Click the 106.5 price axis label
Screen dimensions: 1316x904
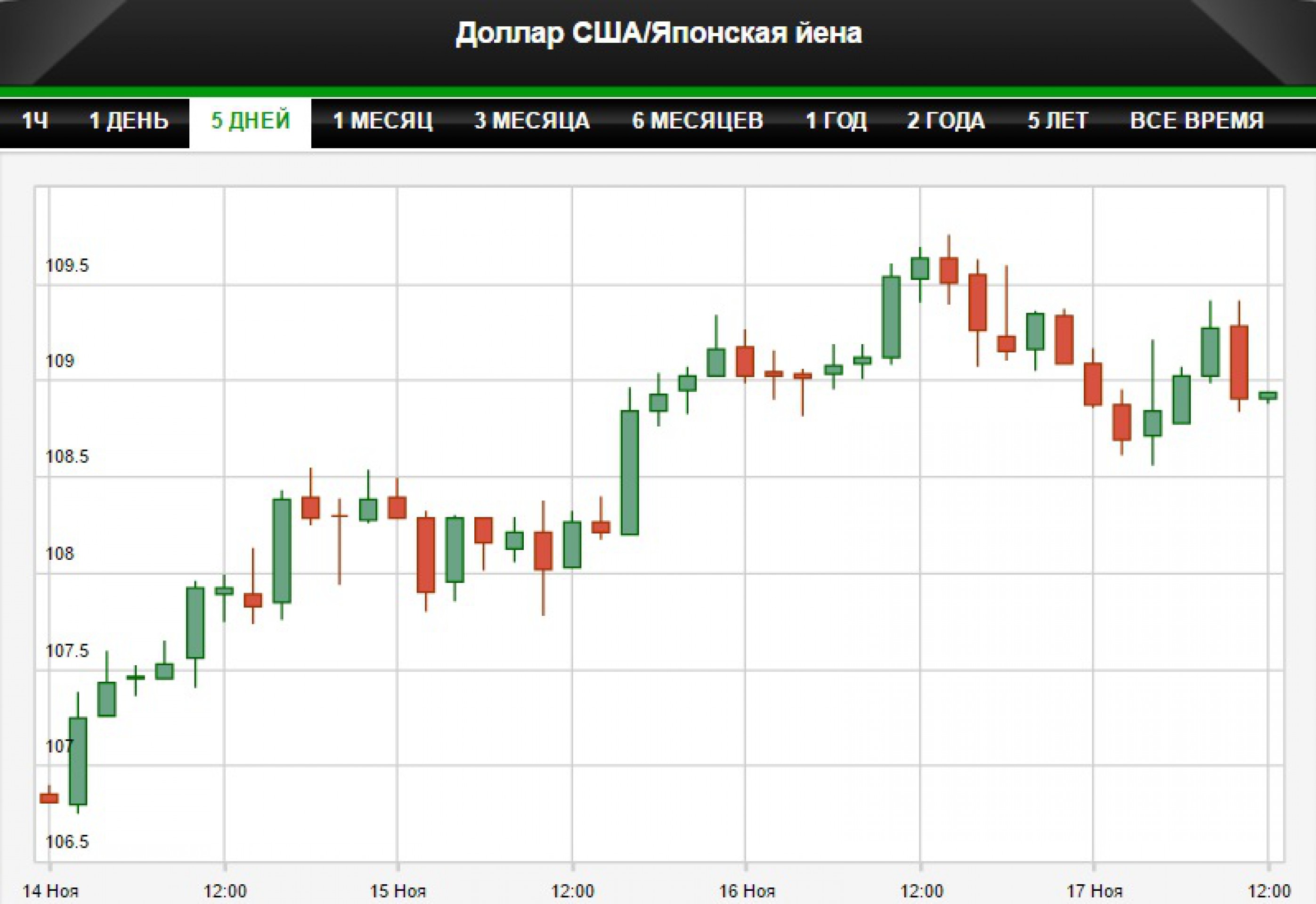pos(67,842)
